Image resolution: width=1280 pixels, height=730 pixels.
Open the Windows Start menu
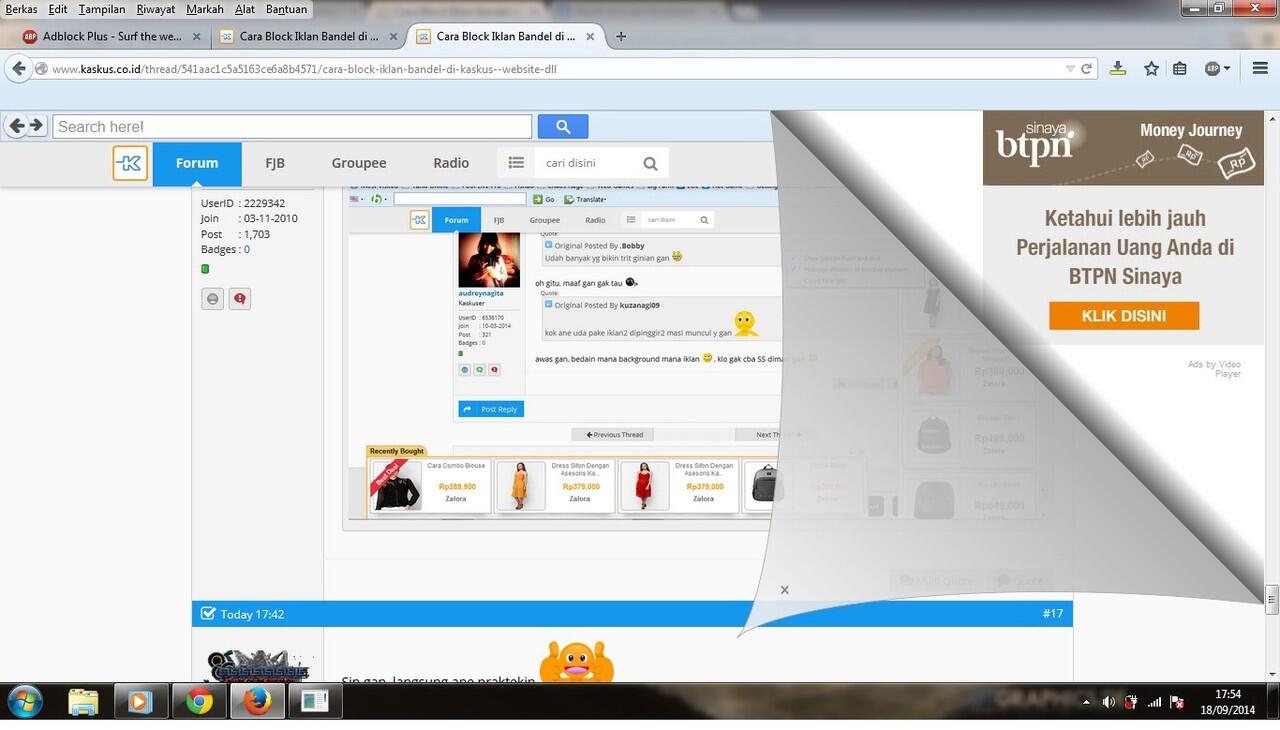coord(24,702)
